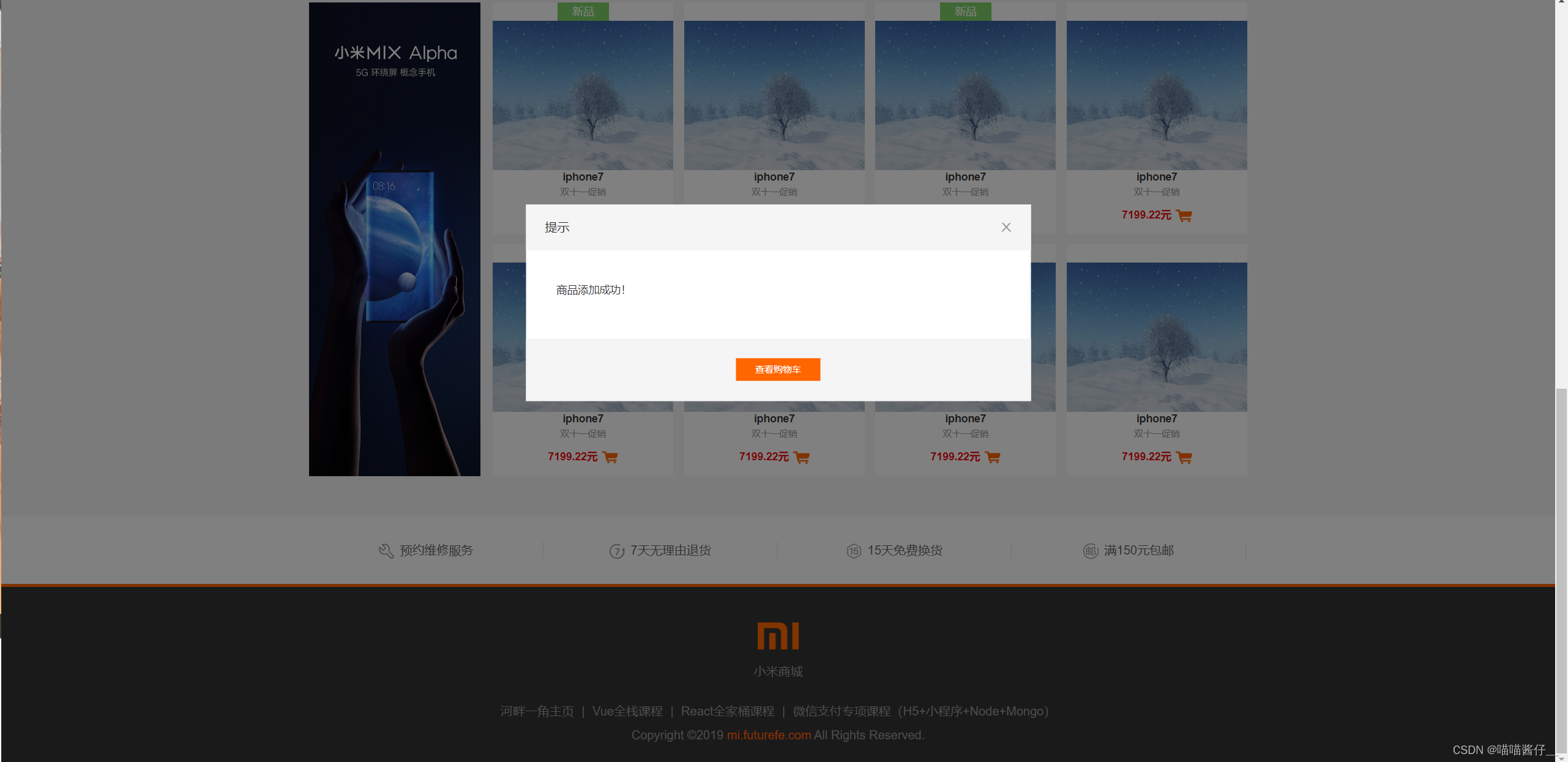Screen dimensions: 1568x762
Task: Click the 15 icon beside 15天免费换货
Action: 854,550
